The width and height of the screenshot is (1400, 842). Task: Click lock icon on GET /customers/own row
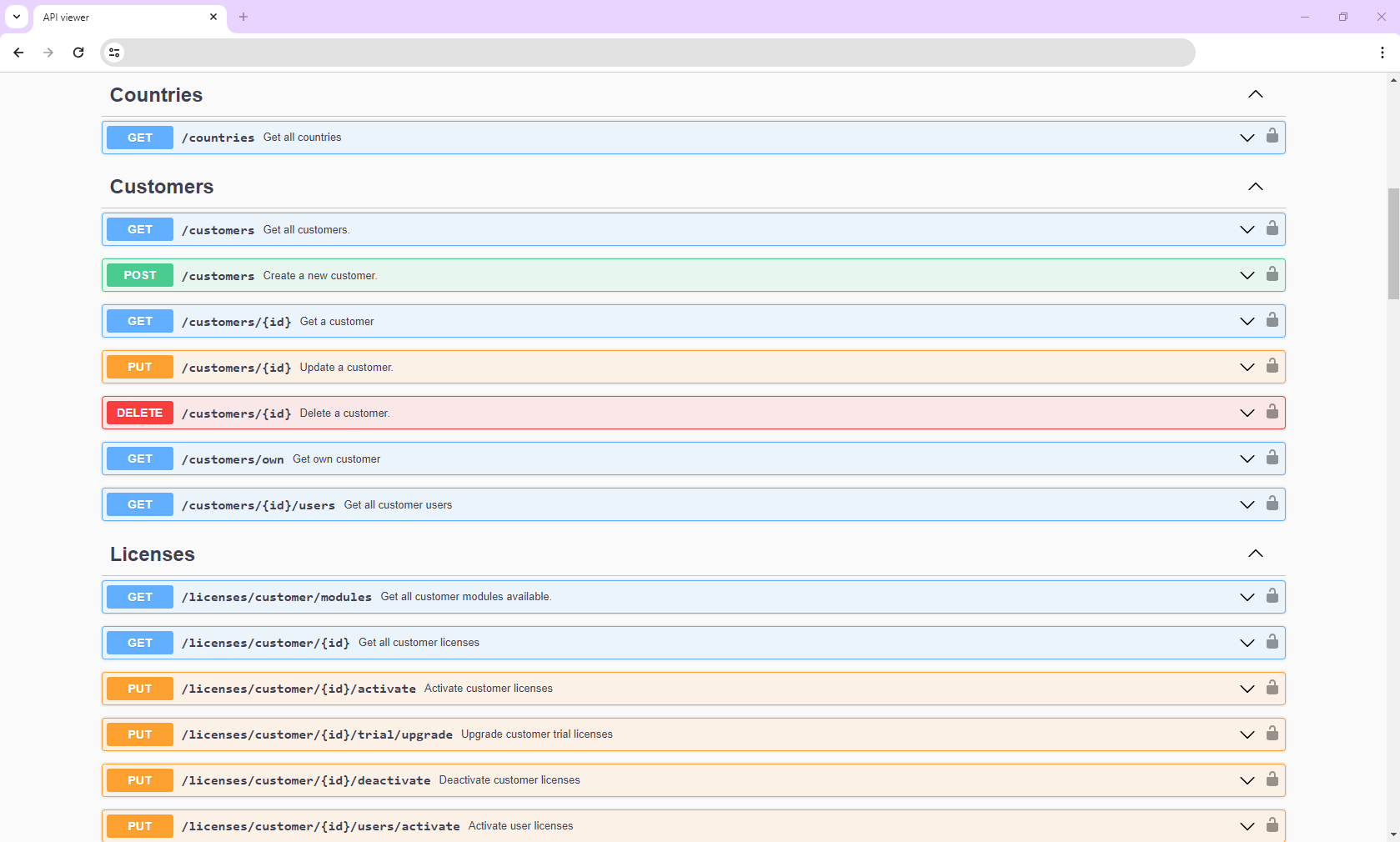(1272, 458)
